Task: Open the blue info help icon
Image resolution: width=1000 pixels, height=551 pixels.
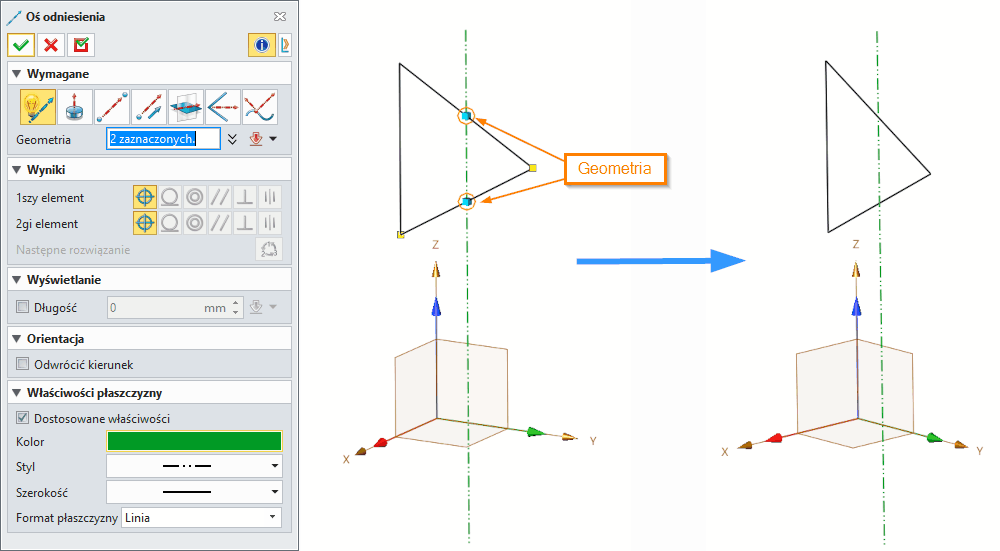Action: tap(261, 45)
